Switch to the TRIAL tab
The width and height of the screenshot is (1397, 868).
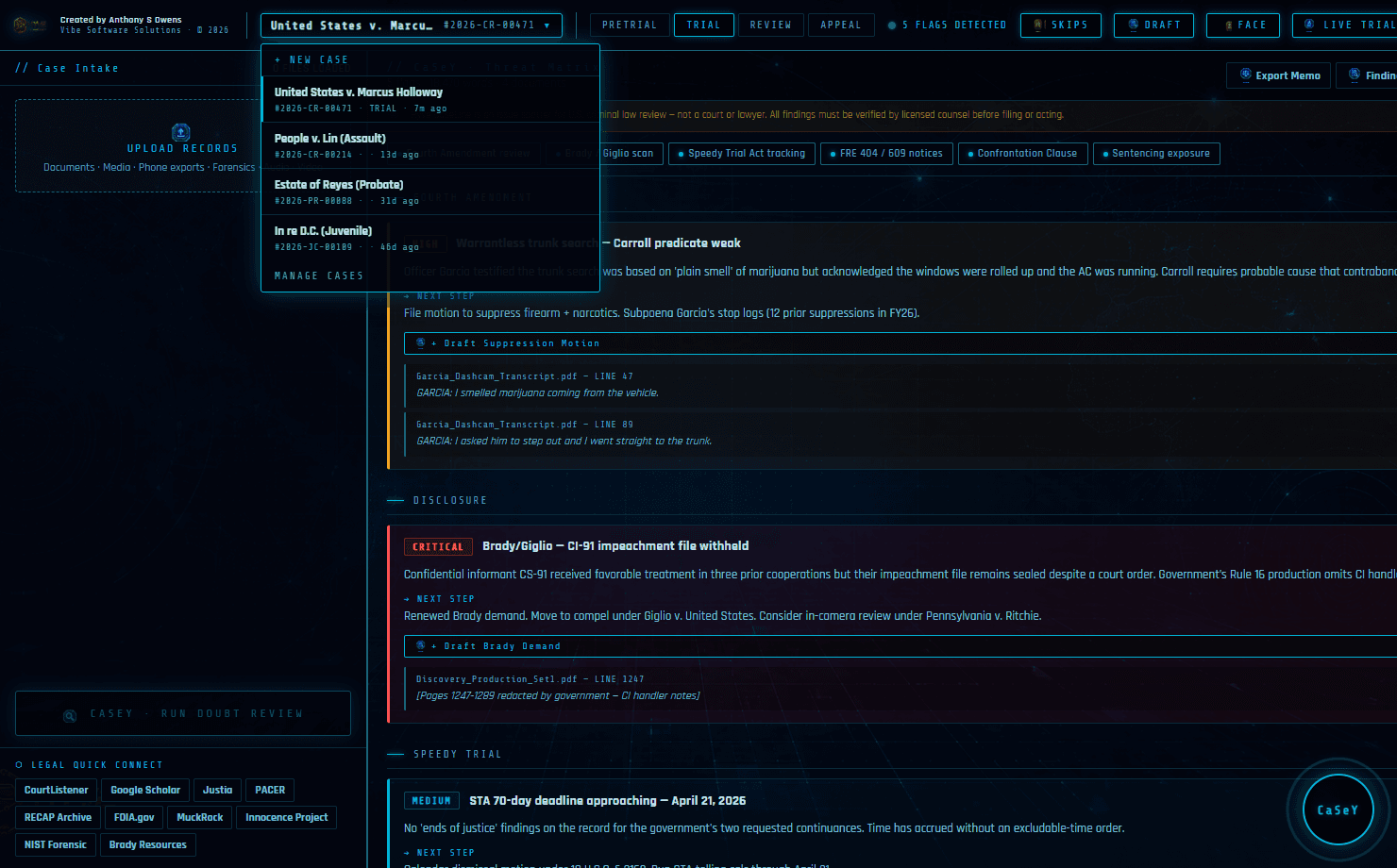pyautogui.click(x=703, y=25)
